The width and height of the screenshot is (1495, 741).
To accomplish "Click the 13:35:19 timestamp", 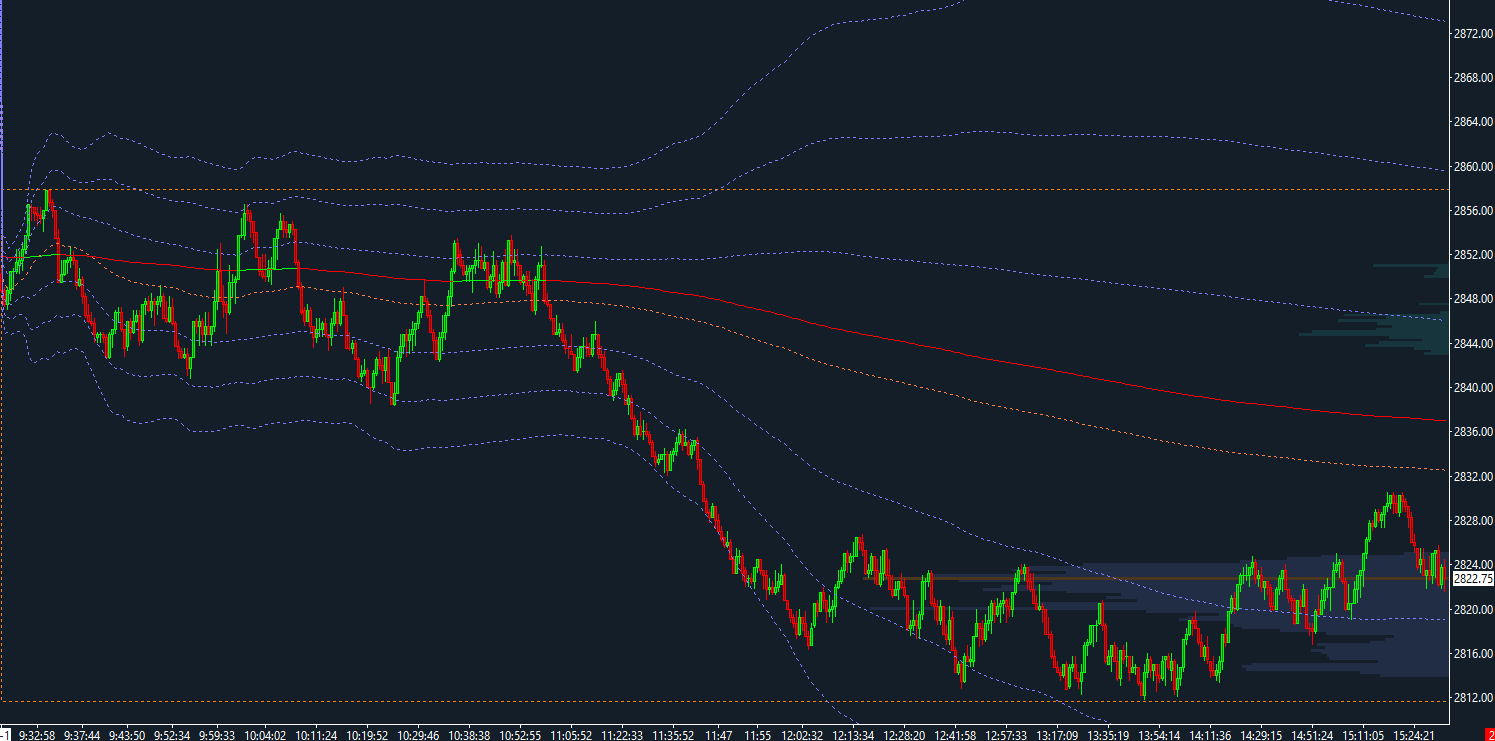I will point(1110,735).
